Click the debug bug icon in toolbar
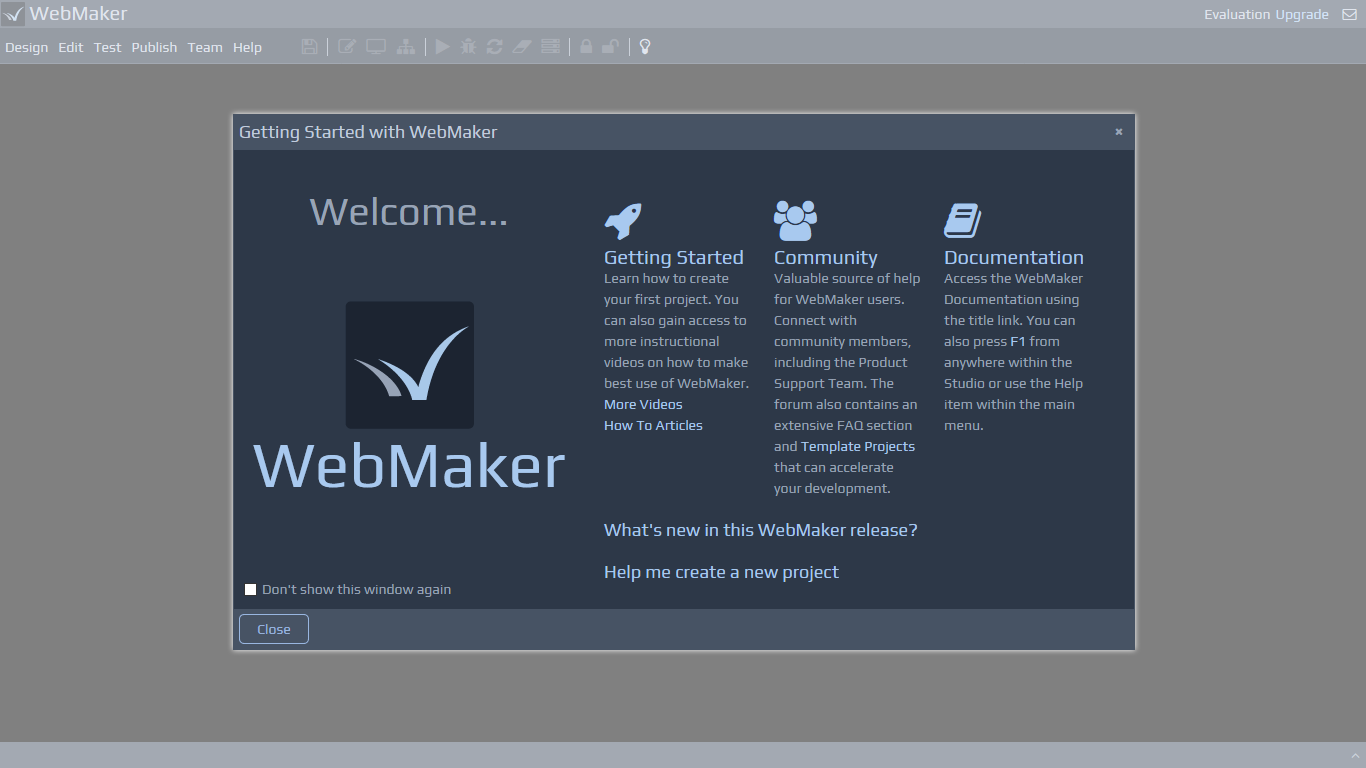Screen dimensions: 1366x768 click(468, 46)
